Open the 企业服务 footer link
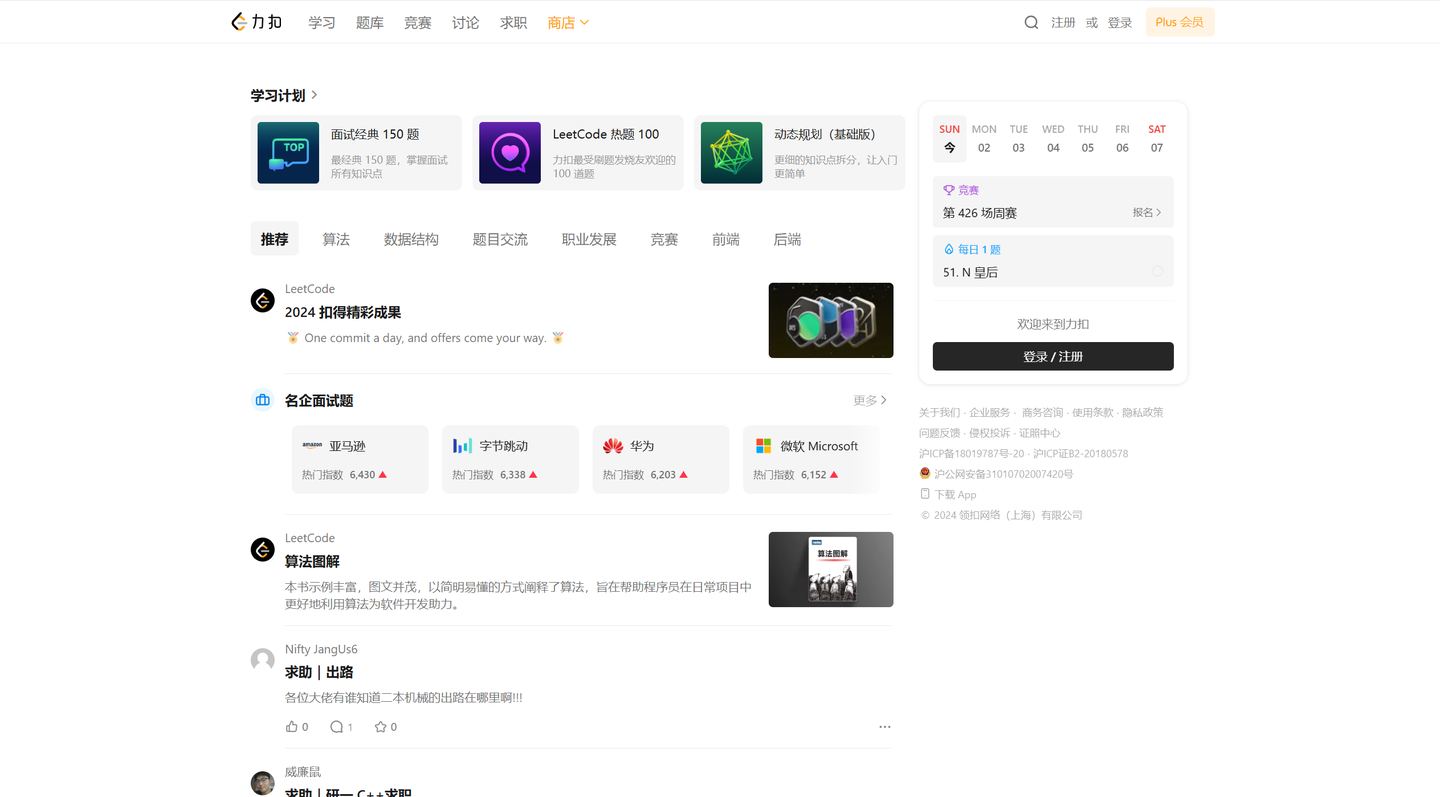Viewport: 1440px width, 797px height. click(990, 412)
